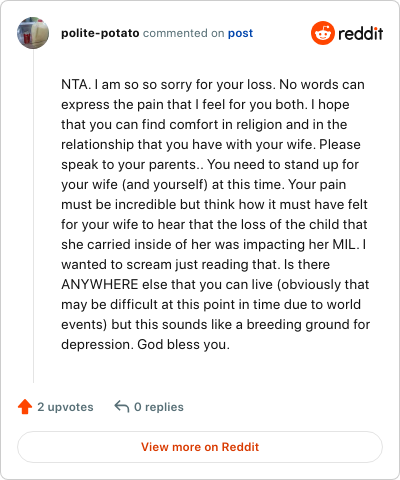The width and height of the screenshot is (400, 480).
Task: Click the "2 upvotes" label
Action: [x=65, y=407]
